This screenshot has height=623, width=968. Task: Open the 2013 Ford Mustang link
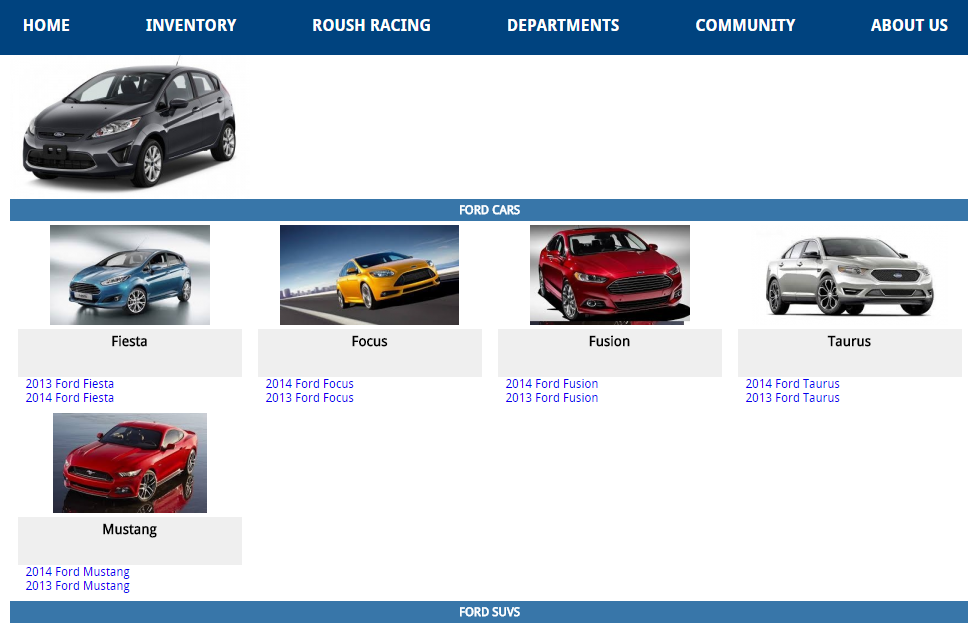(x=78, y=586)
